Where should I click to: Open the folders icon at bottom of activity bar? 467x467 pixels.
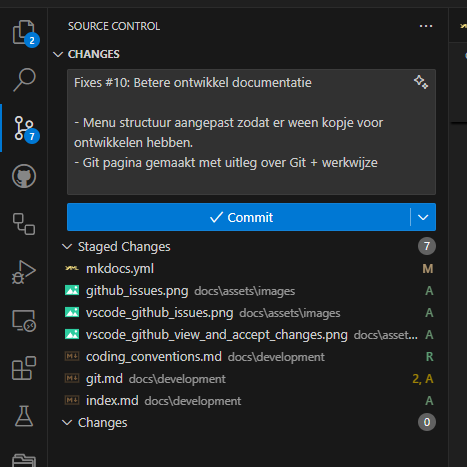(24, 460)
